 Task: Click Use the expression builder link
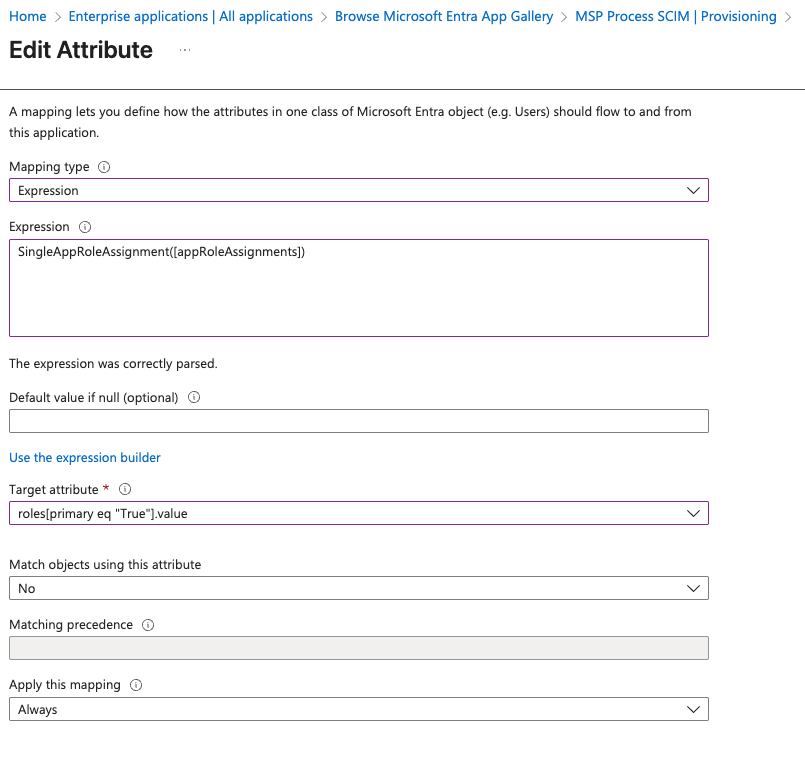point(85,457)
